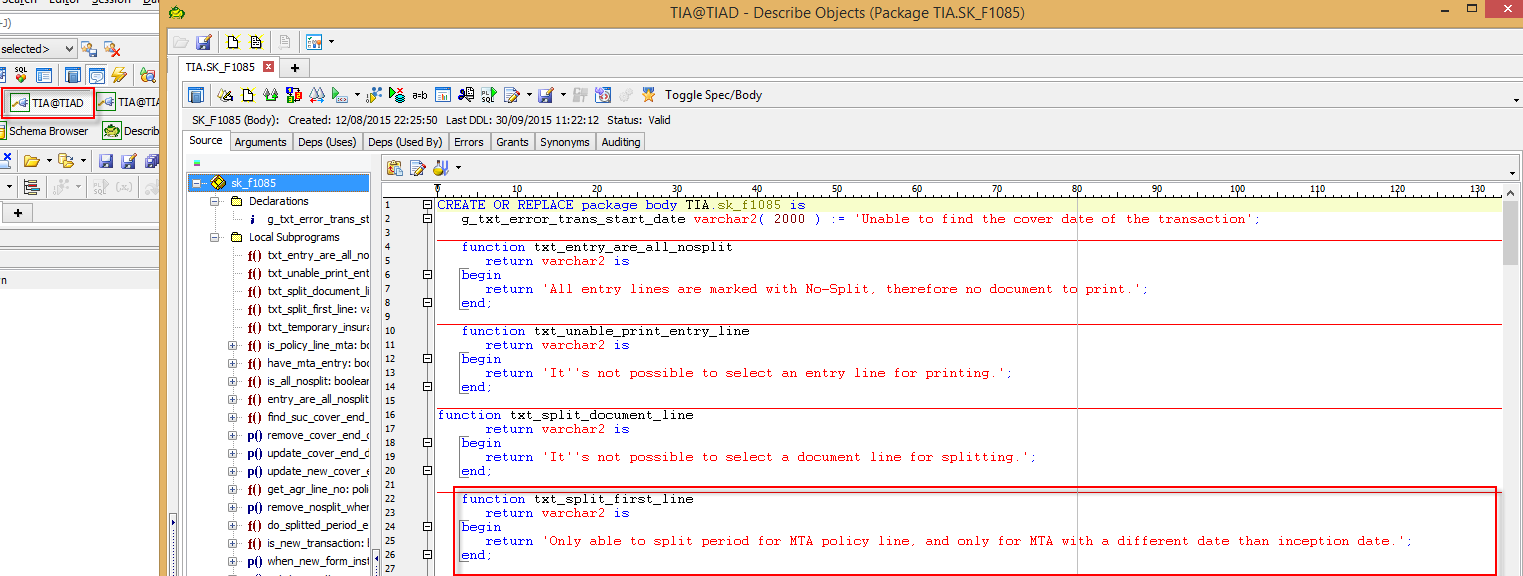The width and height of the screenshot is (1523, 576).
Task: Collapse code fold at line 1
Action: tap(427, 205)
